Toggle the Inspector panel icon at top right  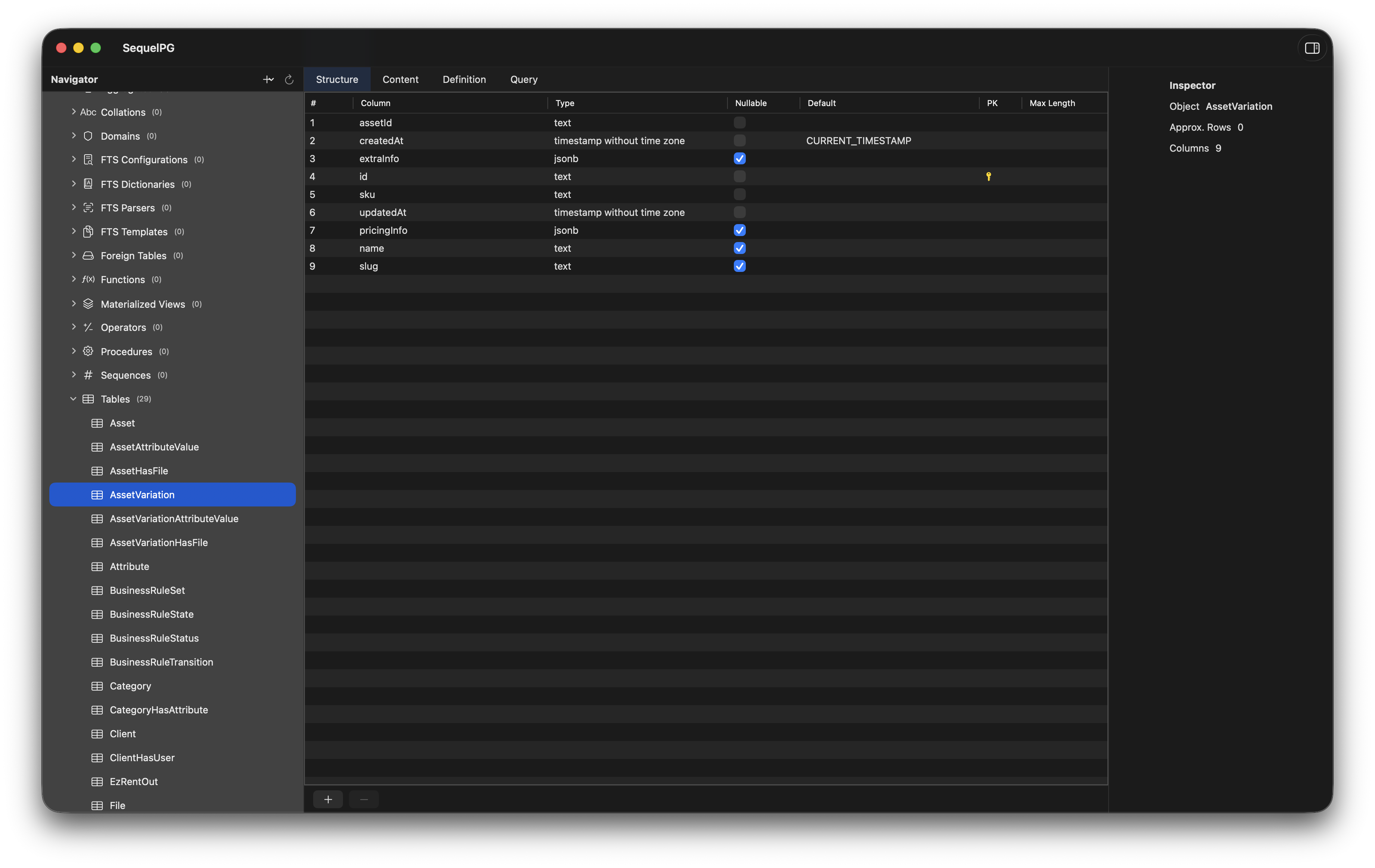pos(1311,48)
